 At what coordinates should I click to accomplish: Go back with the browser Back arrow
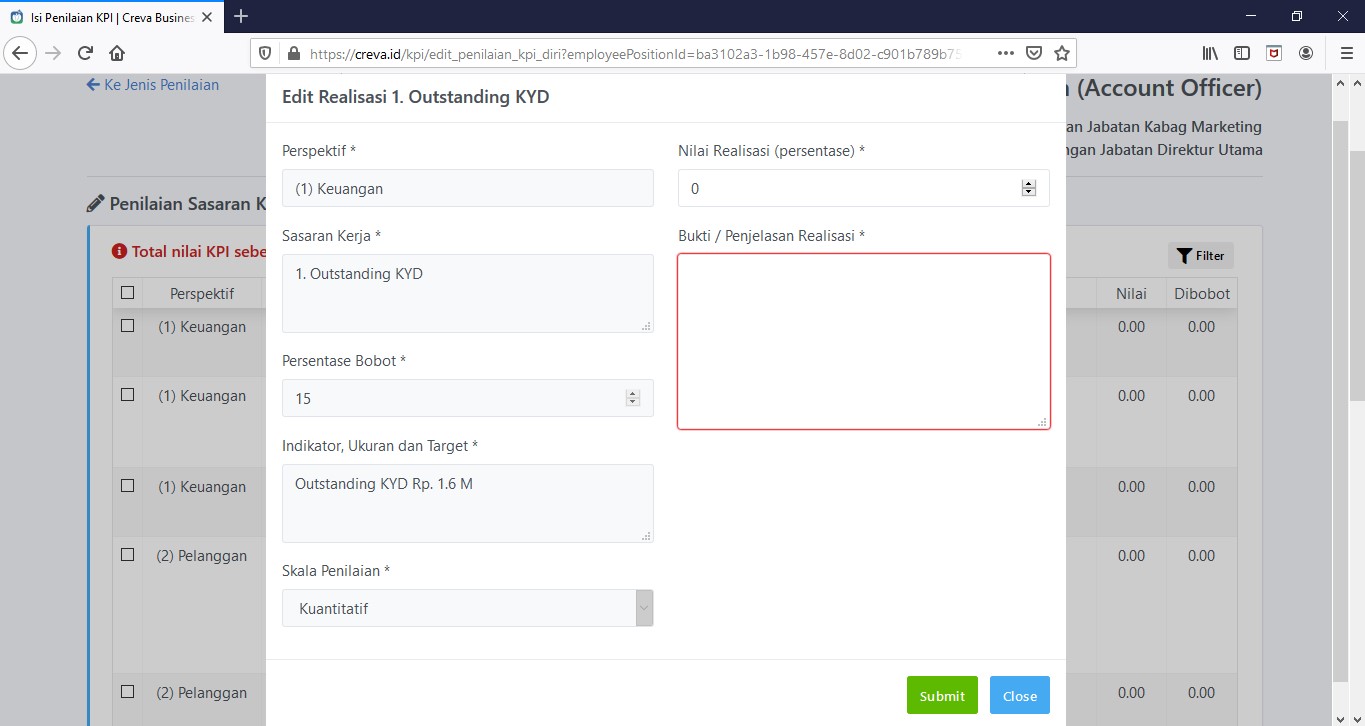21,53
